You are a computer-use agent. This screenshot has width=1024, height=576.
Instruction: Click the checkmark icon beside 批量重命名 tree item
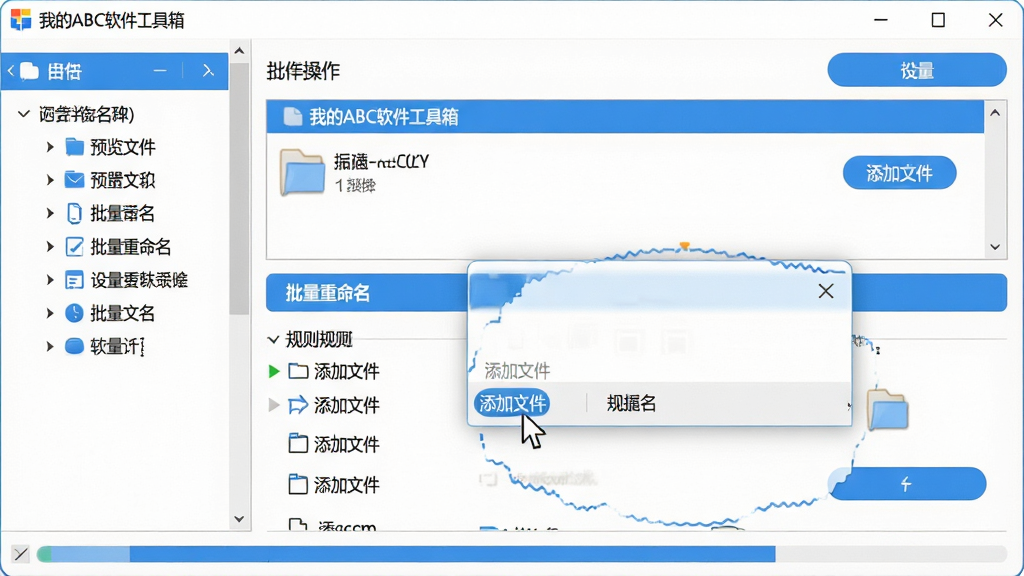click(x=74, y=247)
